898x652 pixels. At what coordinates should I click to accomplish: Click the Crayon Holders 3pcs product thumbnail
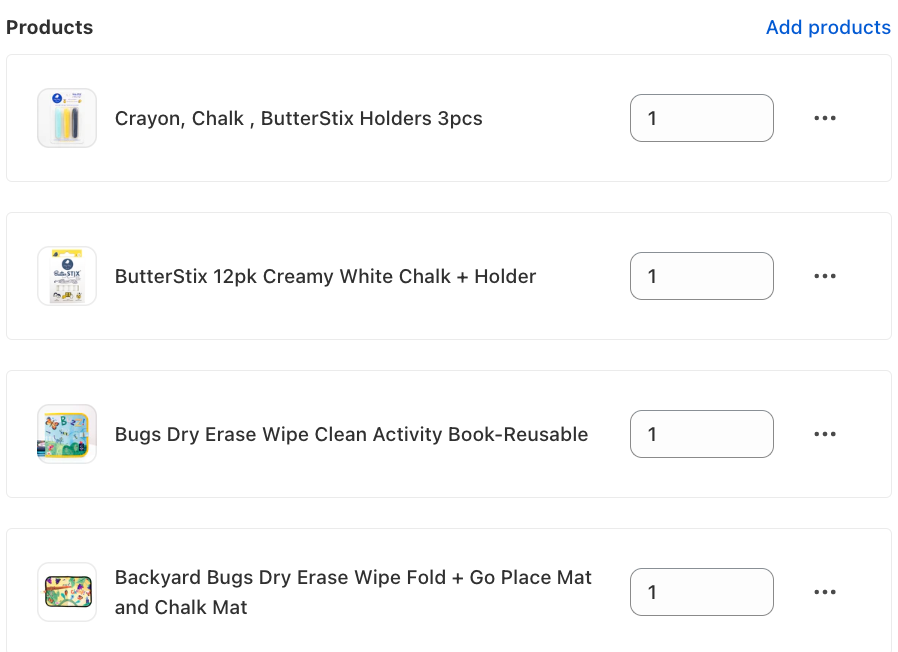[67, 118]
